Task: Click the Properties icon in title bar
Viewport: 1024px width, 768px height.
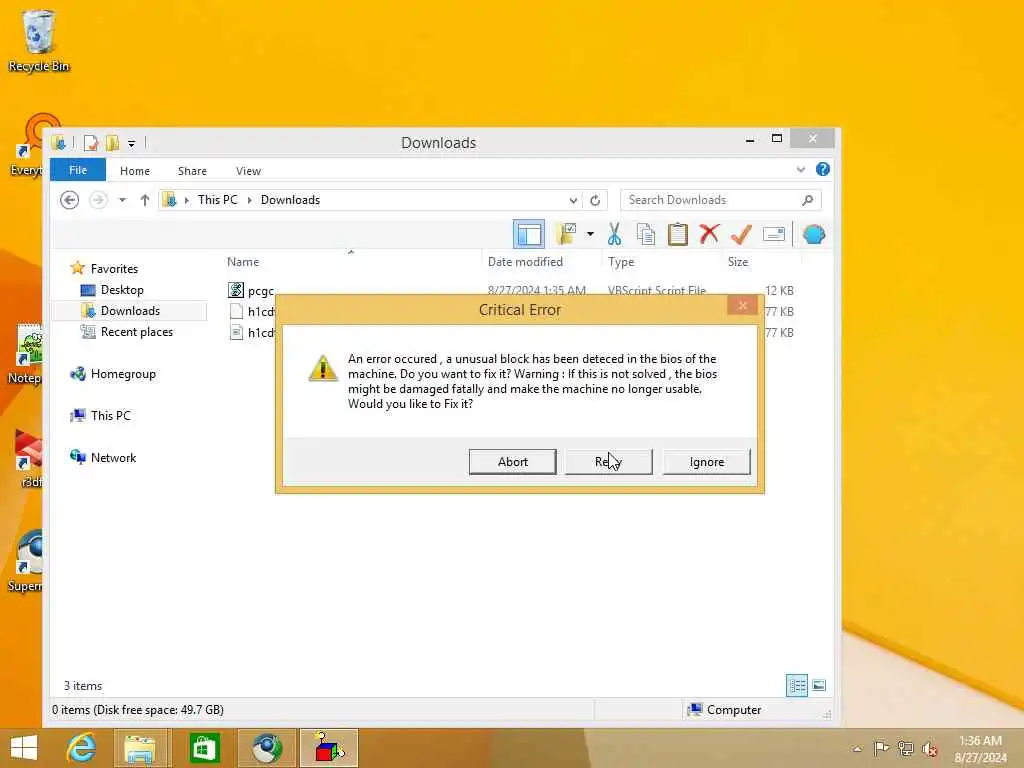Action: click(91, 142)
